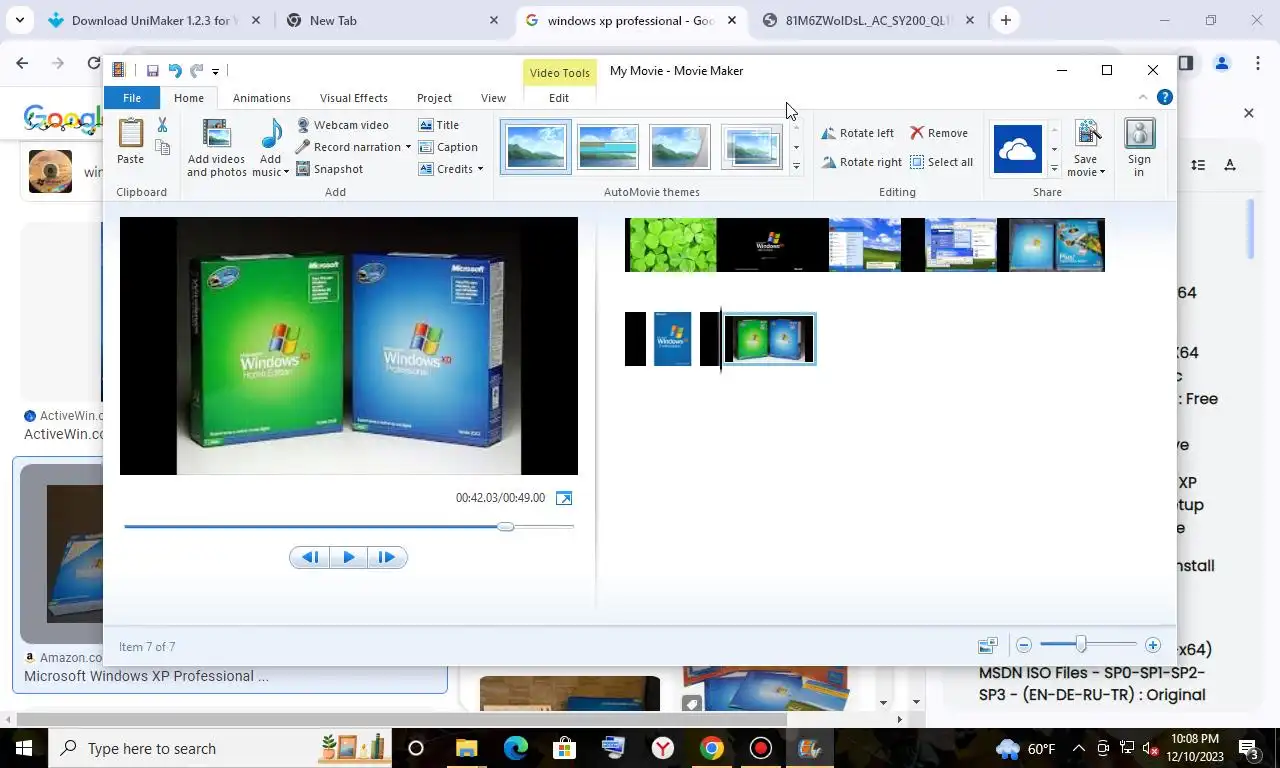The height and width of the screenshot is (768, 1280).
Task: Click the Copy icon under the scissors
Action: (162, 147)
